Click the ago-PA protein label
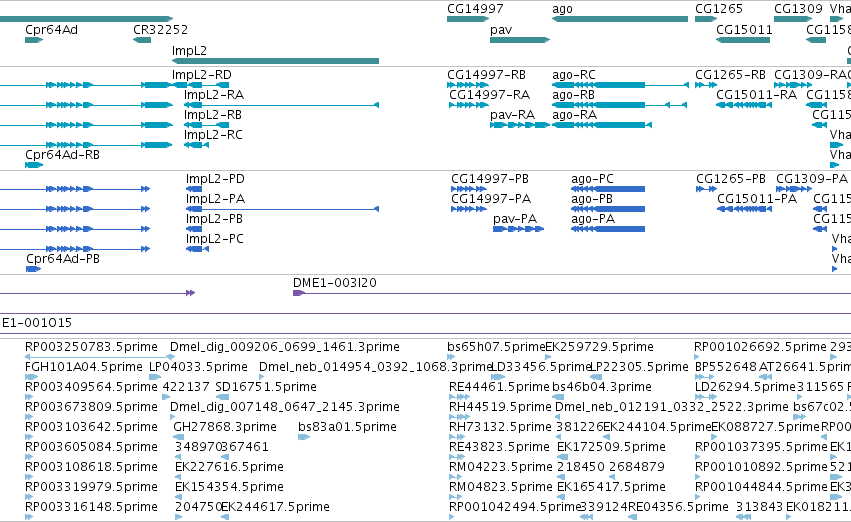The height and width of the screenshot is (522, 851). [x=593, y=219]
